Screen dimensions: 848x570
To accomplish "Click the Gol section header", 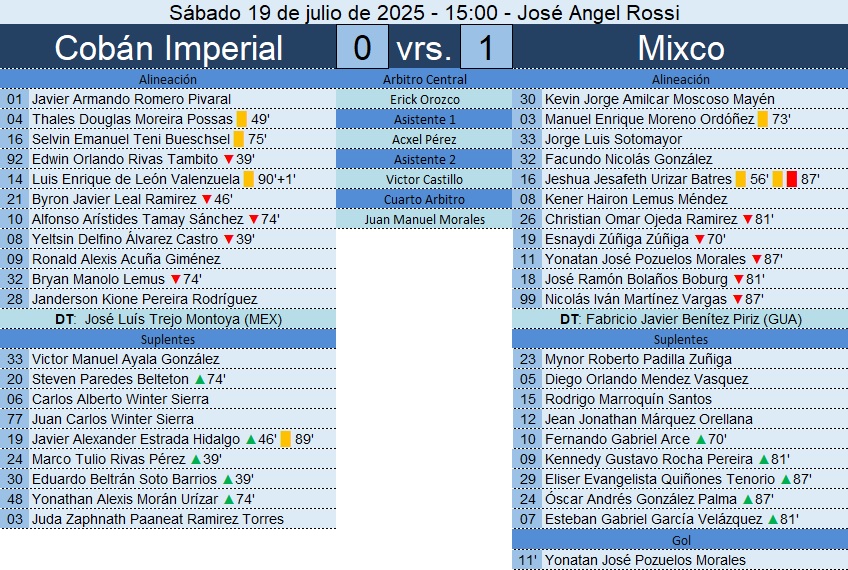I will [x=680, y=540].
